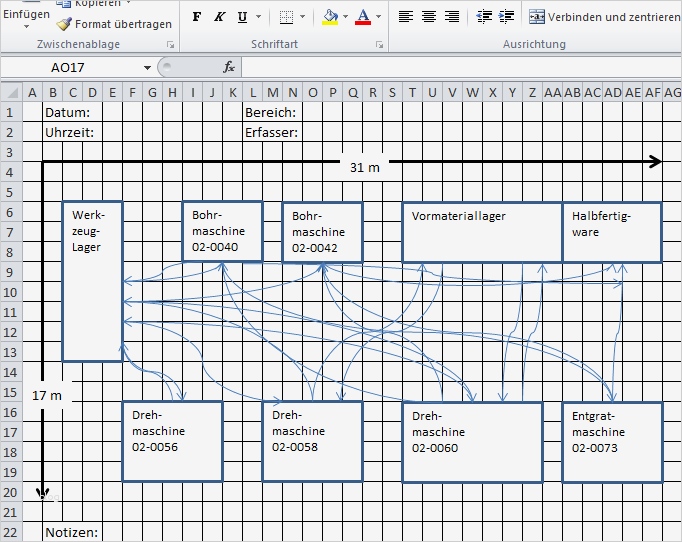Open underline style dropdown arrow
The image size is (682, 542).
pyautogui.click(x=258, y=17)
